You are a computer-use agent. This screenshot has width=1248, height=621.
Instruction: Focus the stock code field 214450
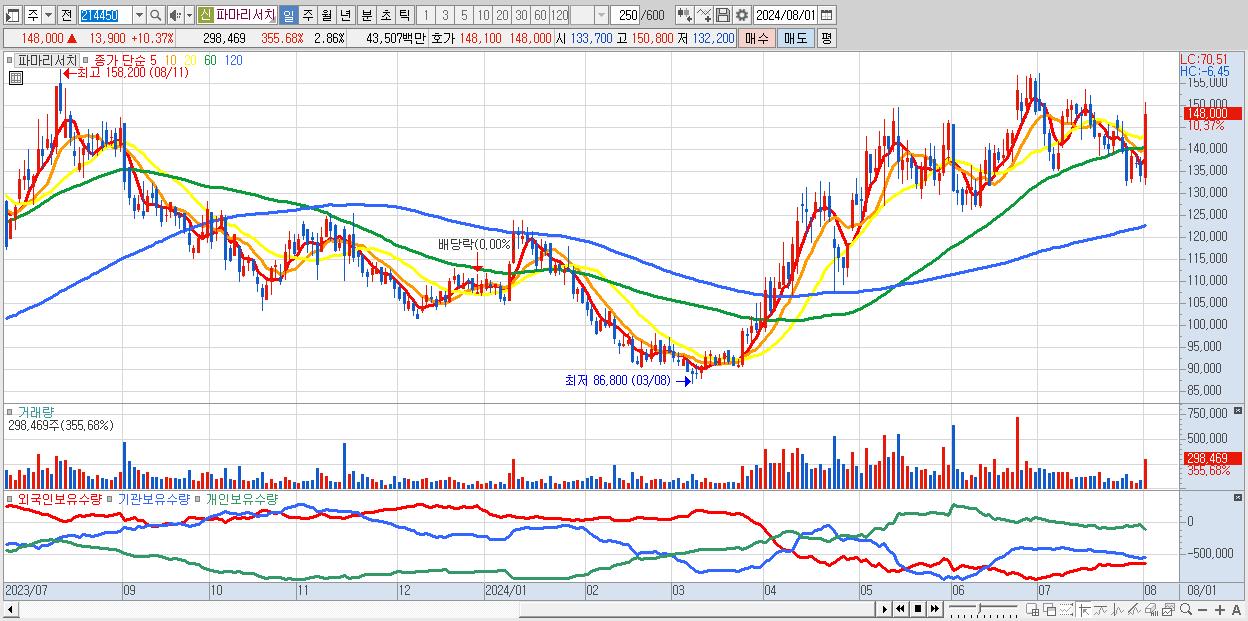coord(105,16)
